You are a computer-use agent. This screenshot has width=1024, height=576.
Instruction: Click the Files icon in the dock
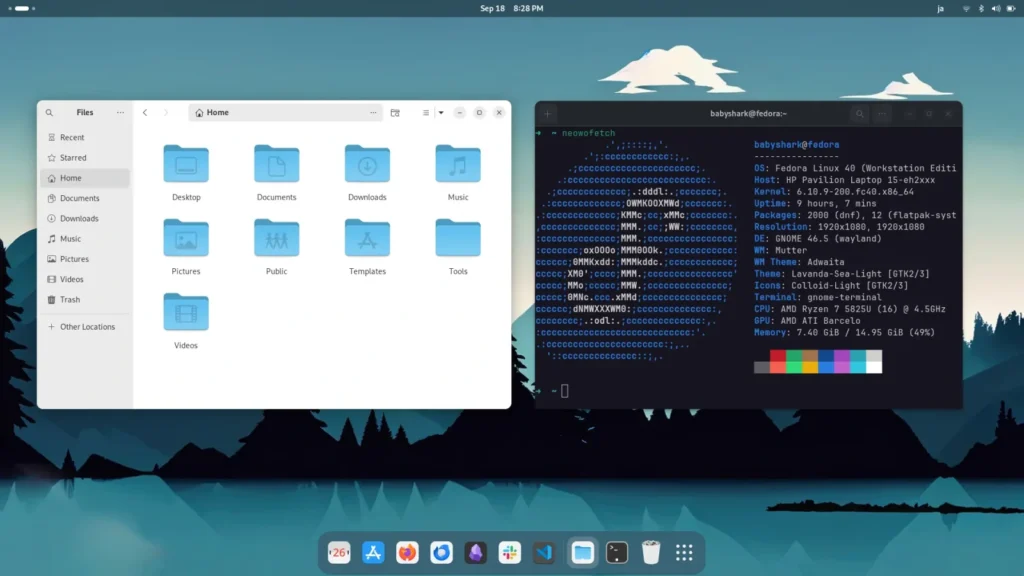tap(583, 552)
